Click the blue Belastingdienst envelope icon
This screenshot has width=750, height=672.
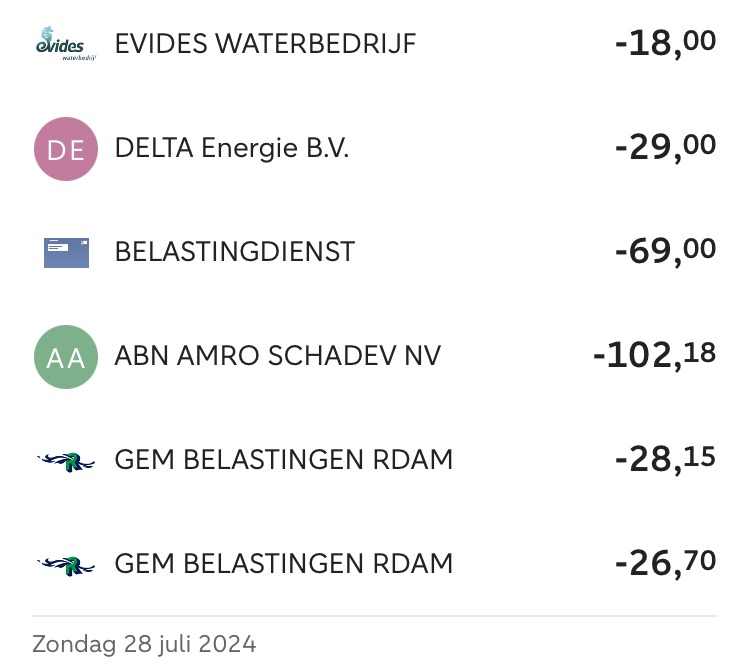tap(66, 252)
